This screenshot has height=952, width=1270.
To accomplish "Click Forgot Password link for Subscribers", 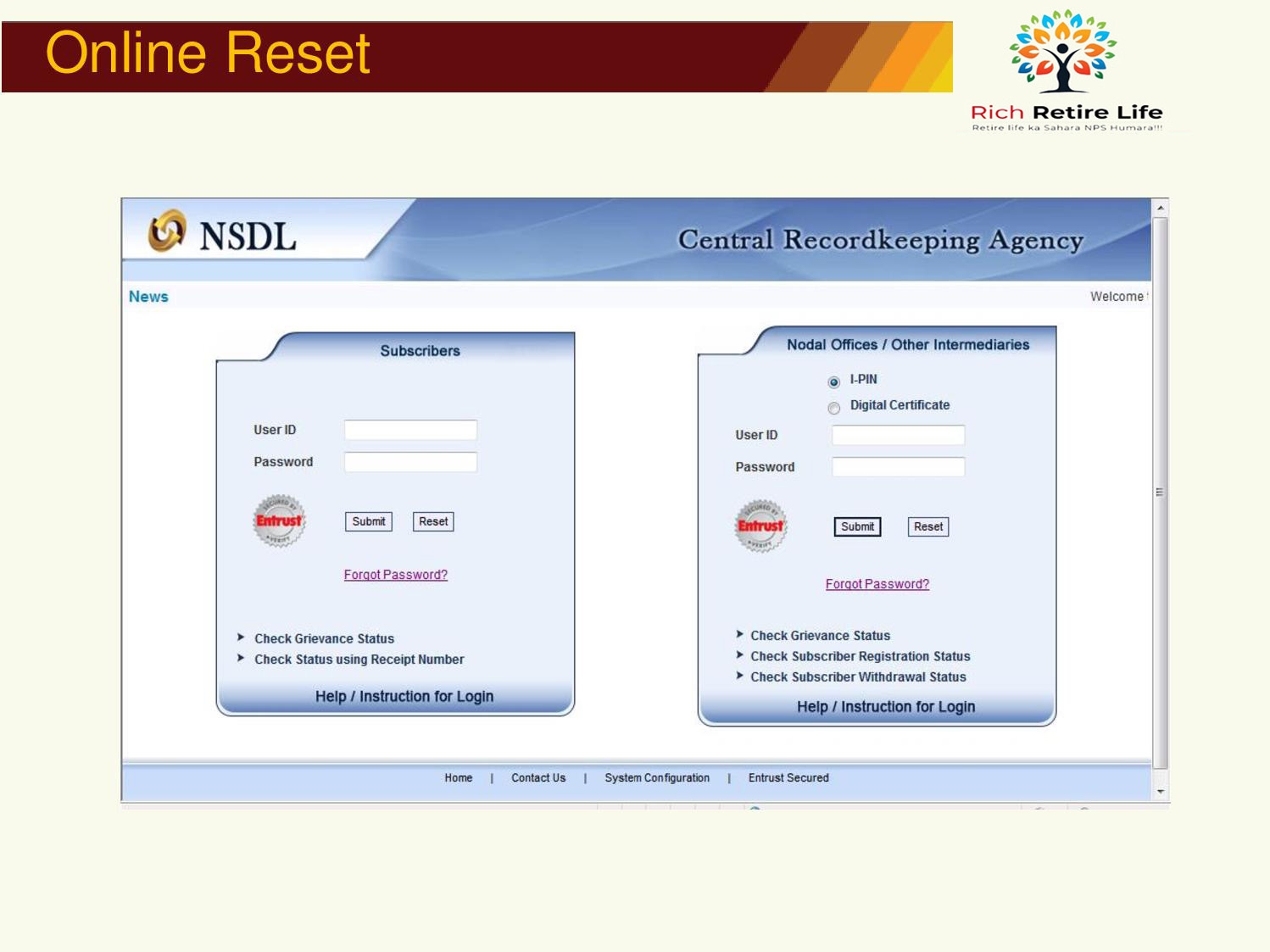I will click(x=395, y=575).
